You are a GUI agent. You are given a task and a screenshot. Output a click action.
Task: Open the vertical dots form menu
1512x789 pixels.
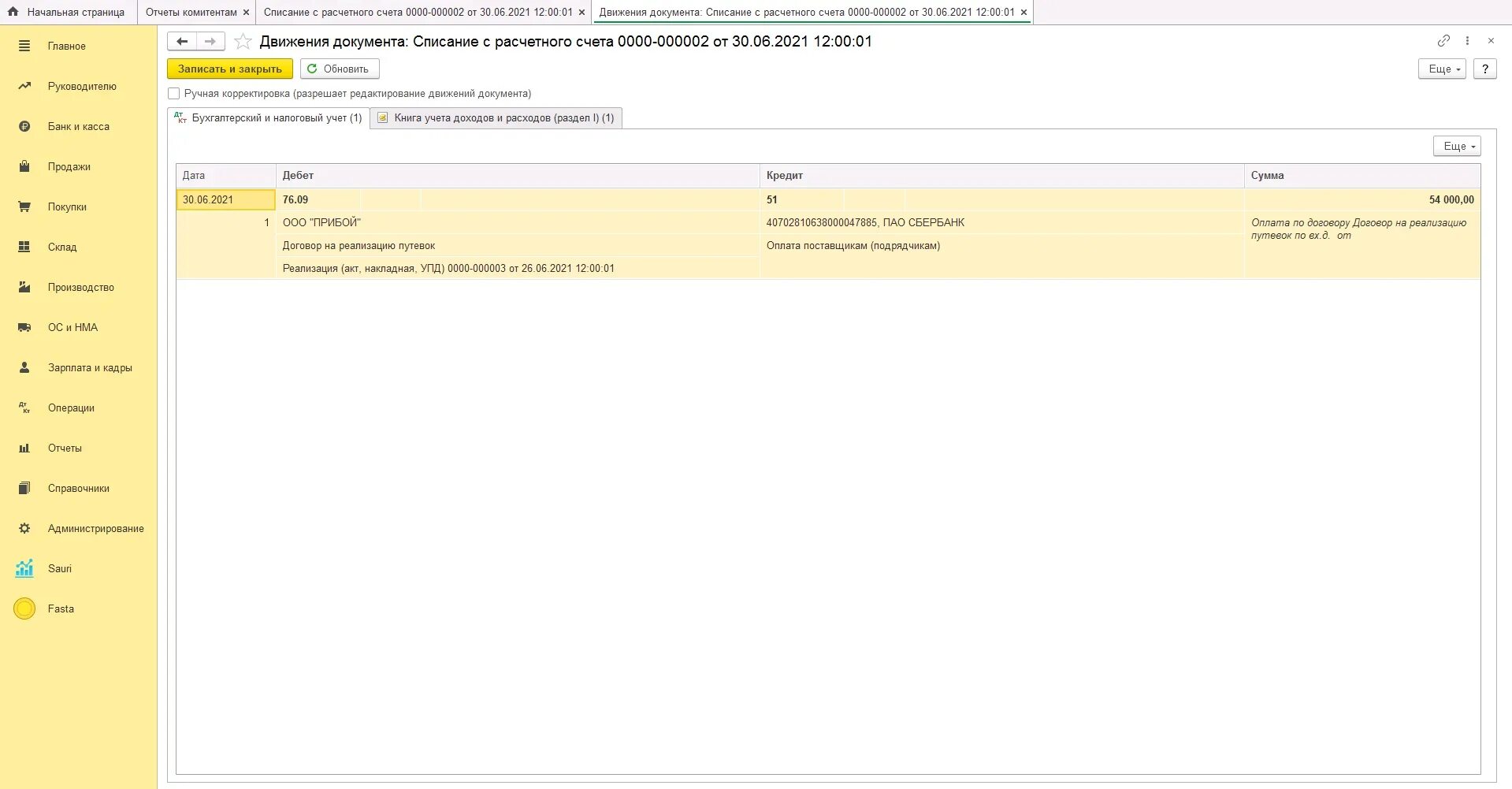tap(1467, 41)
